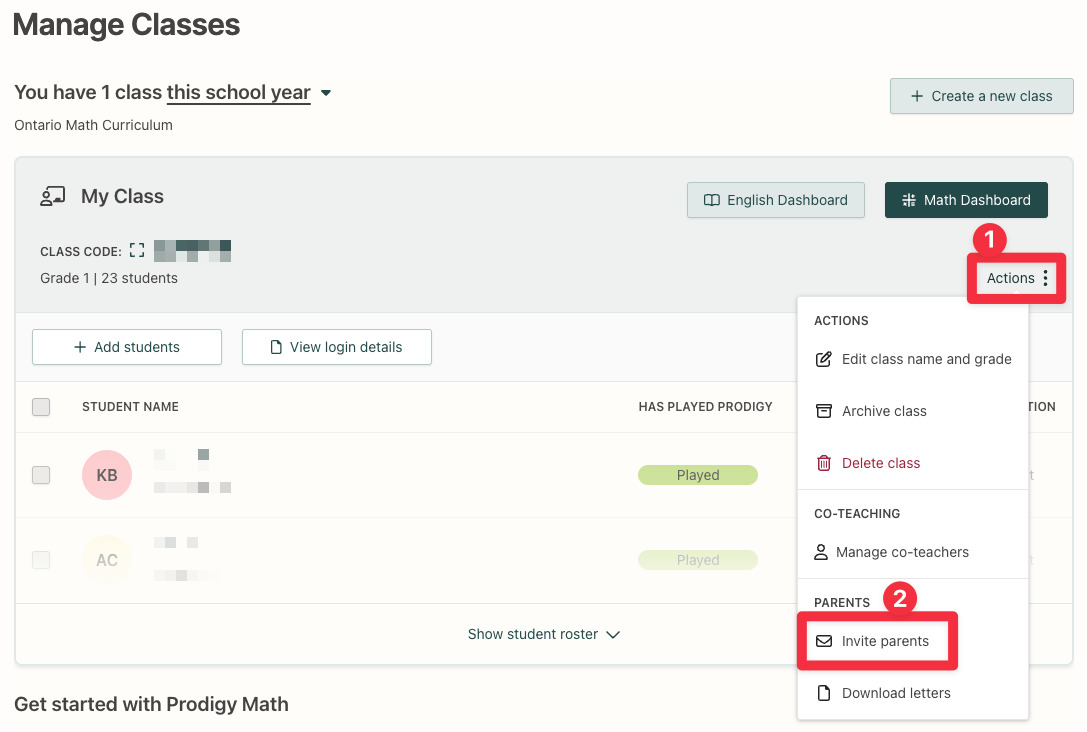The width and height of the screenshot is (1087, 732).
Task: Click the three-dot icon next to Actions
Action: point(1046,278)
